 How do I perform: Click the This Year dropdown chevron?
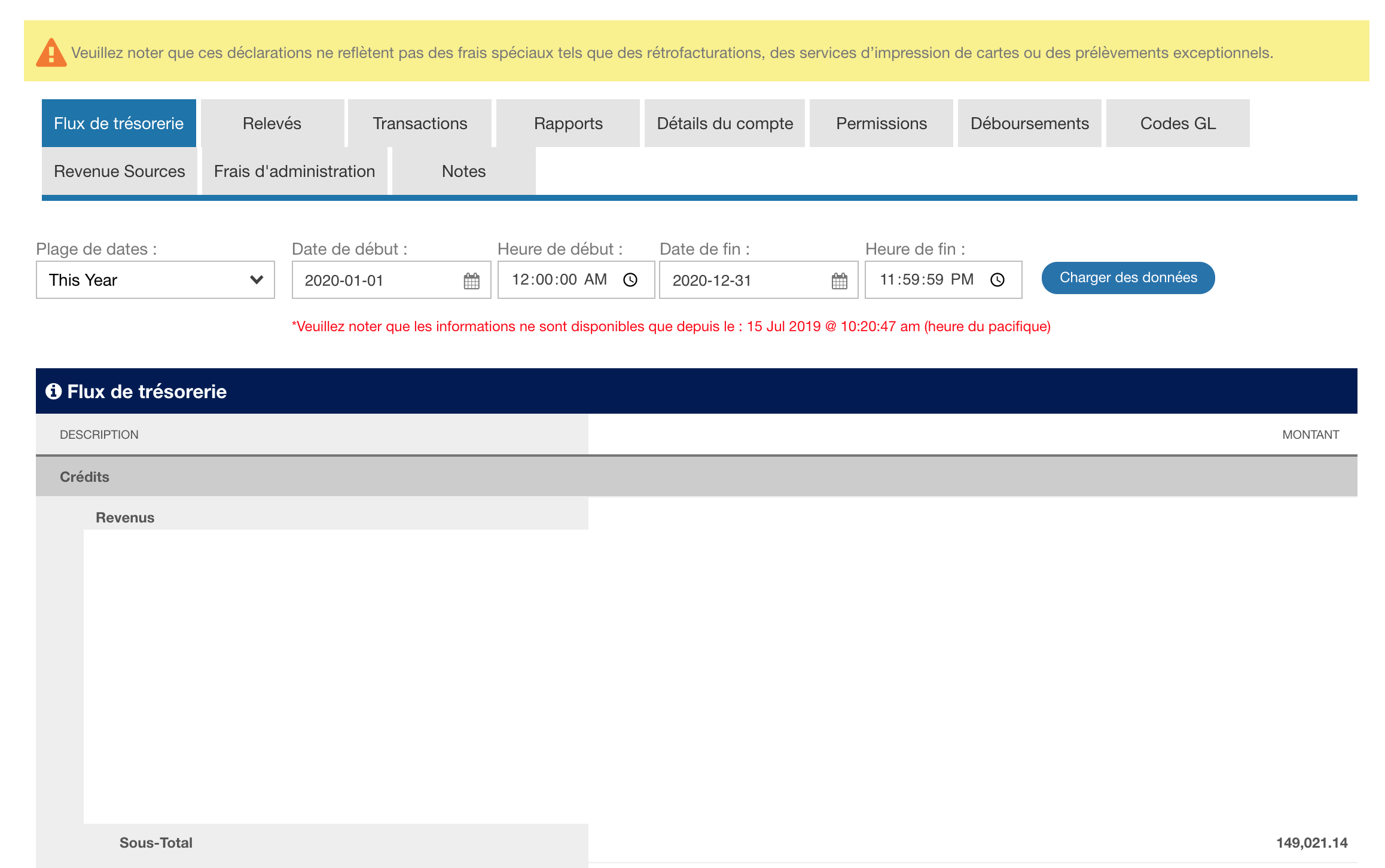[x=257, y=280]
